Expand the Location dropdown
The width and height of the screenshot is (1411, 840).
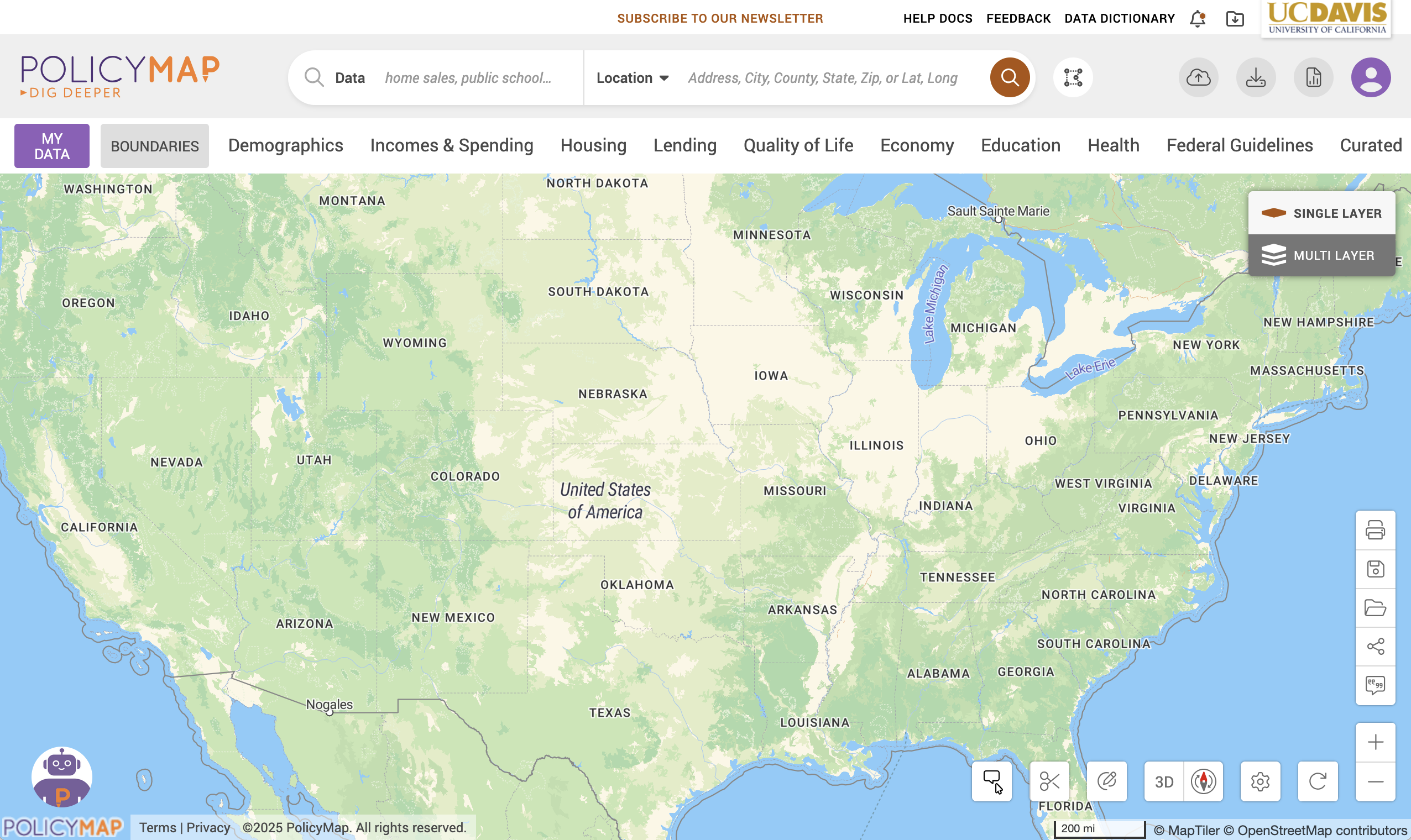click(633, 77)
